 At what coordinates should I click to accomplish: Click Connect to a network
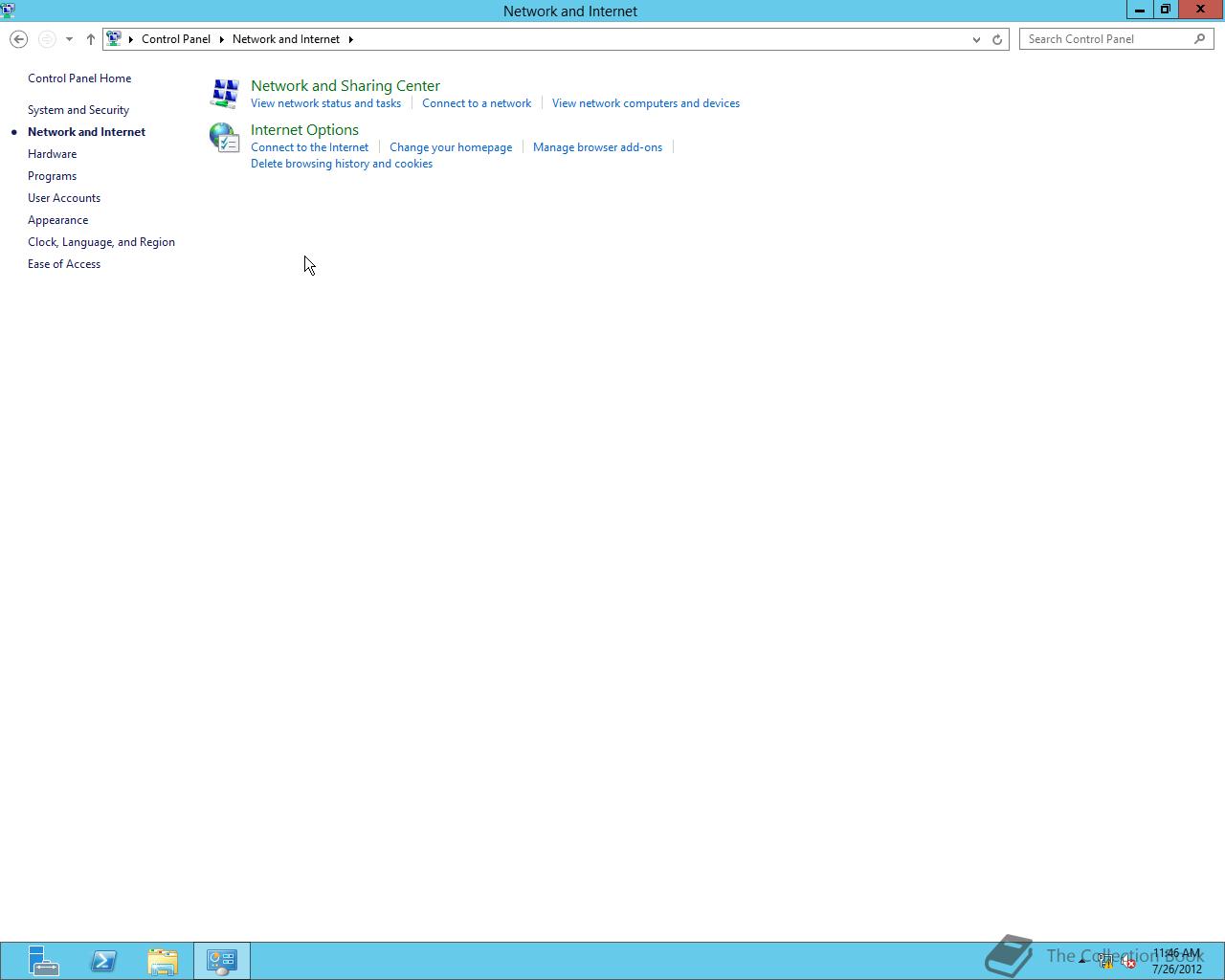(477, 103)
